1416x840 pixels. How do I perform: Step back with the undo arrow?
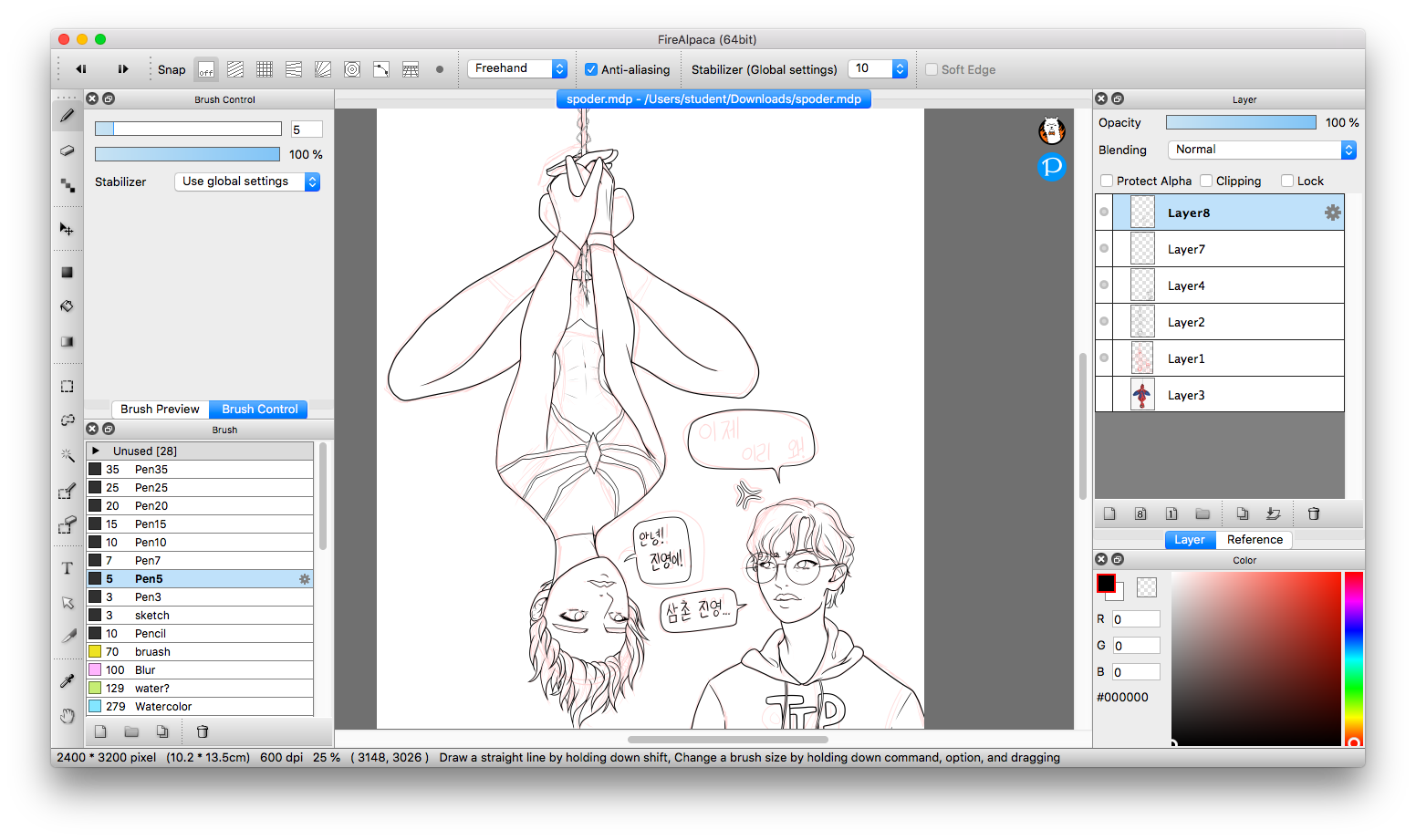[81, 69]
